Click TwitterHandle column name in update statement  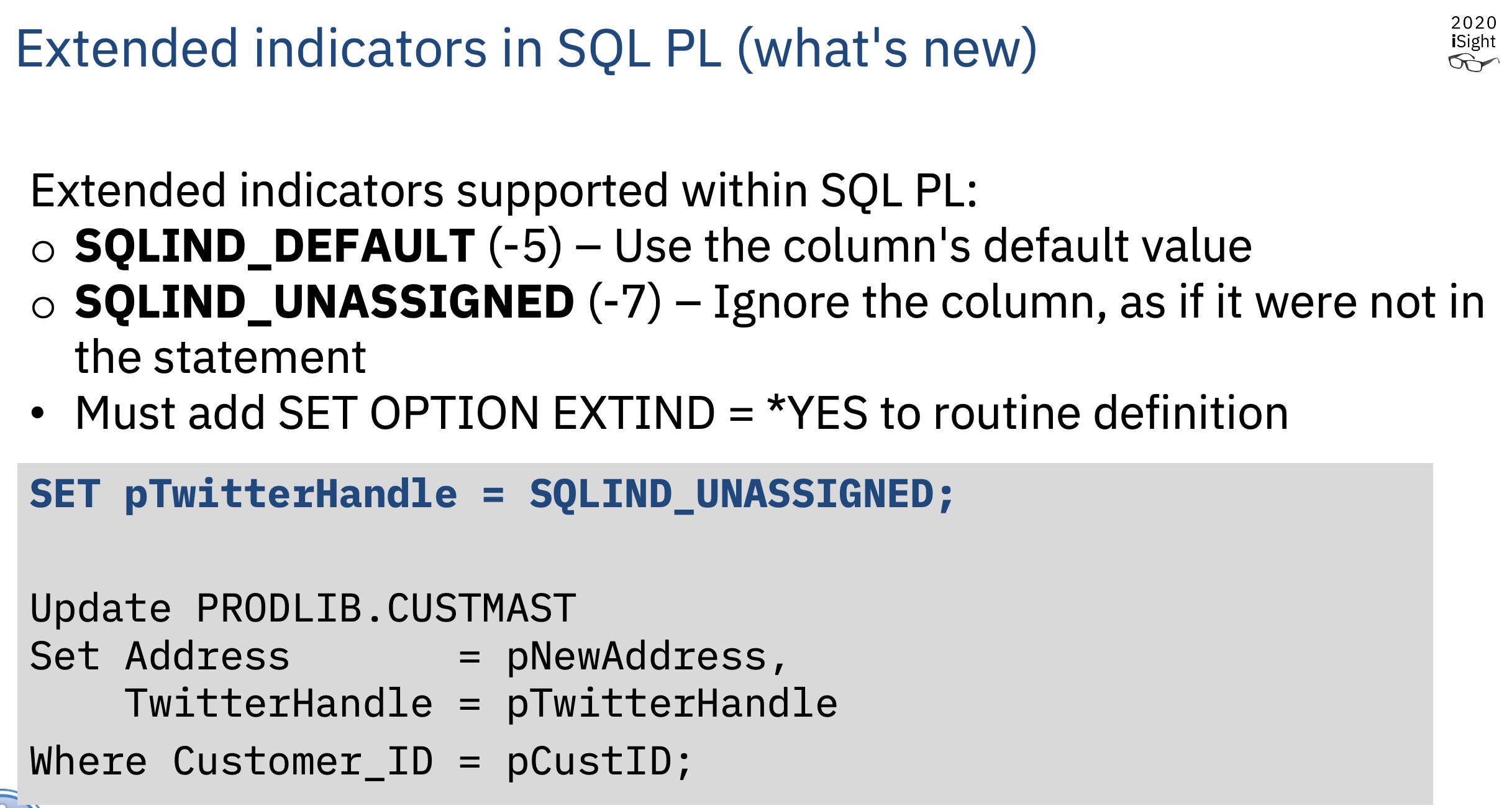(278, 704)
